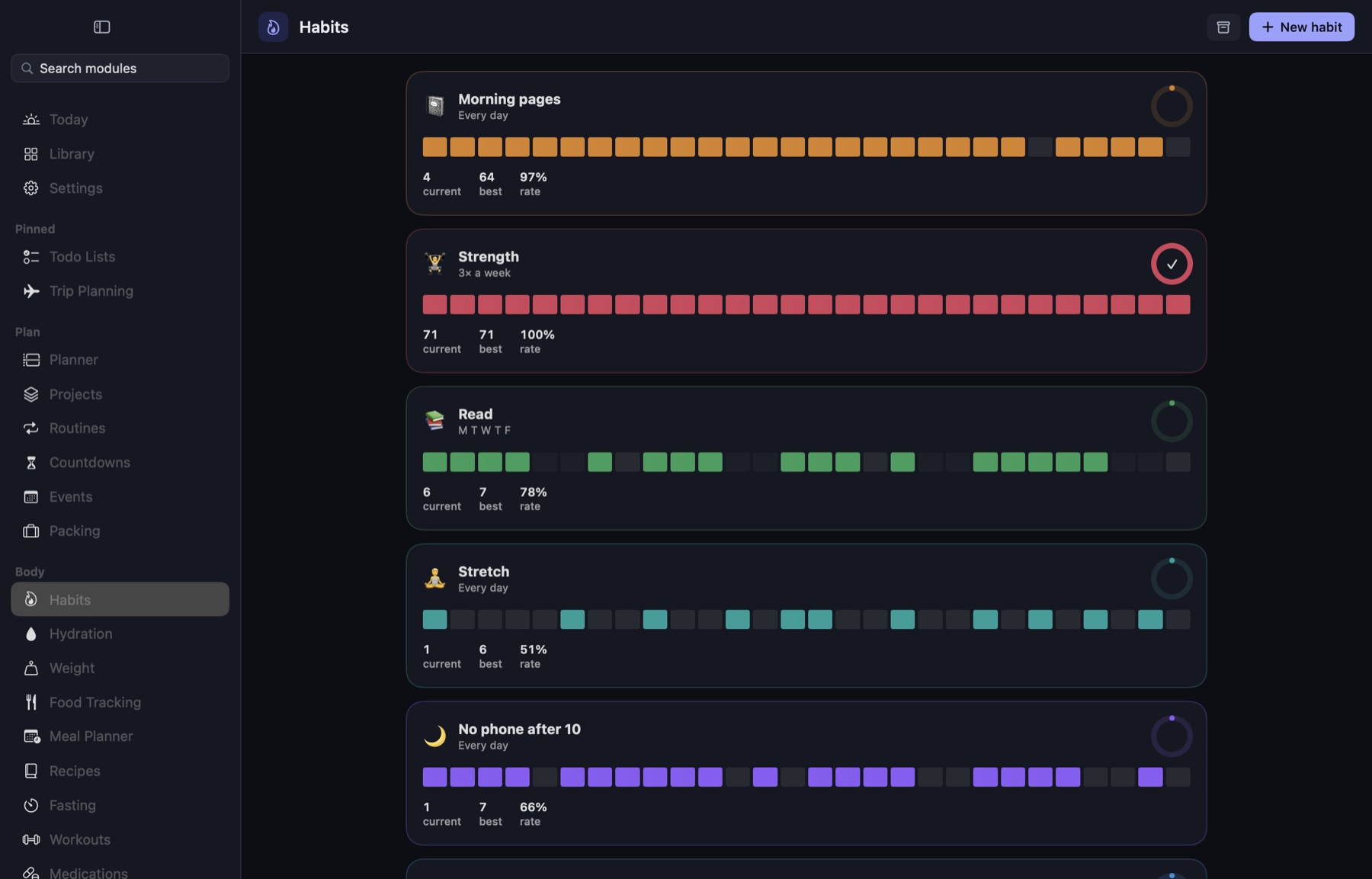Uncheck today's Strength completion ring

click(x=1172, y=264)
